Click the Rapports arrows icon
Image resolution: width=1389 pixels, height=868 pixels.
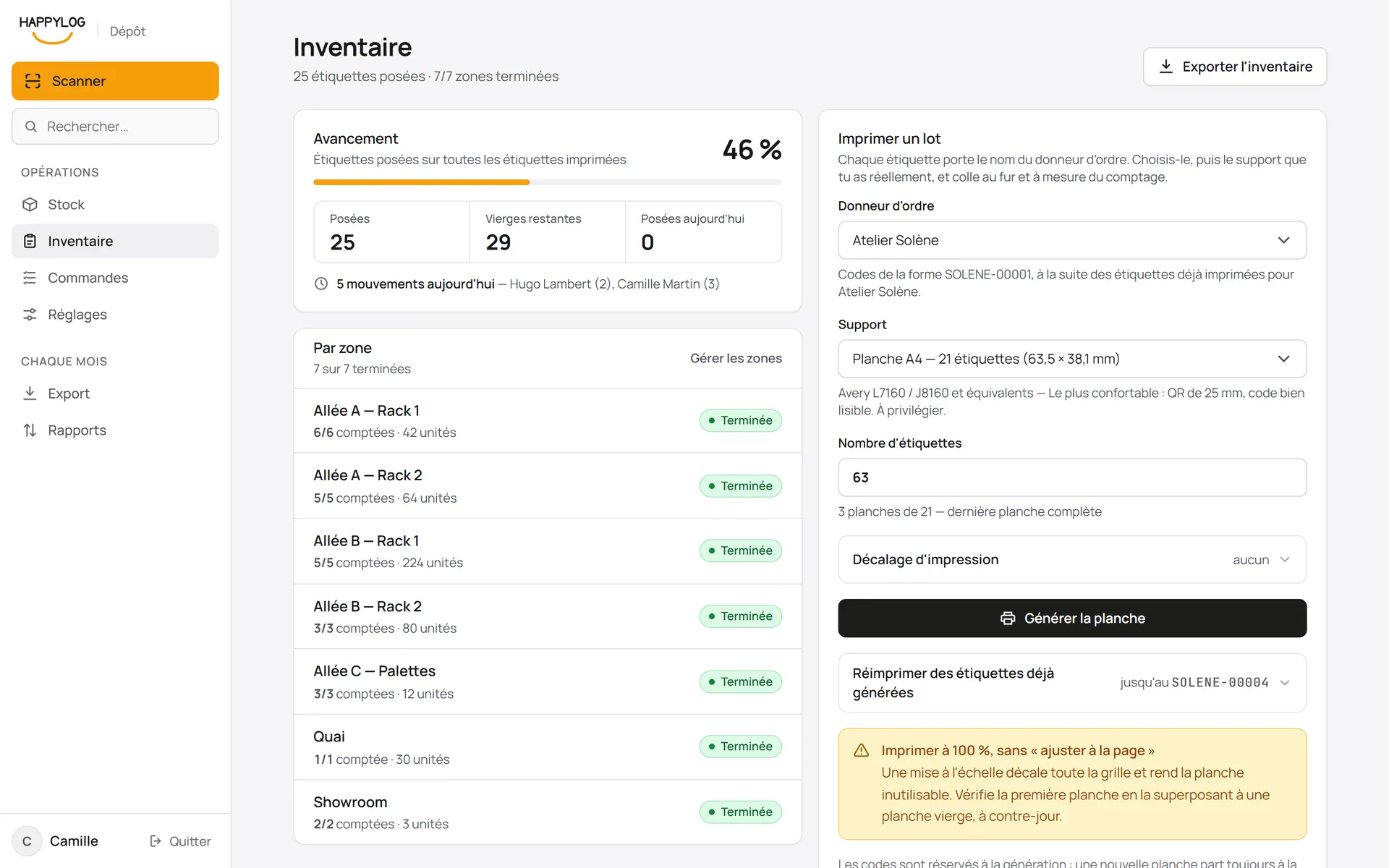click(x=30, y=430)
